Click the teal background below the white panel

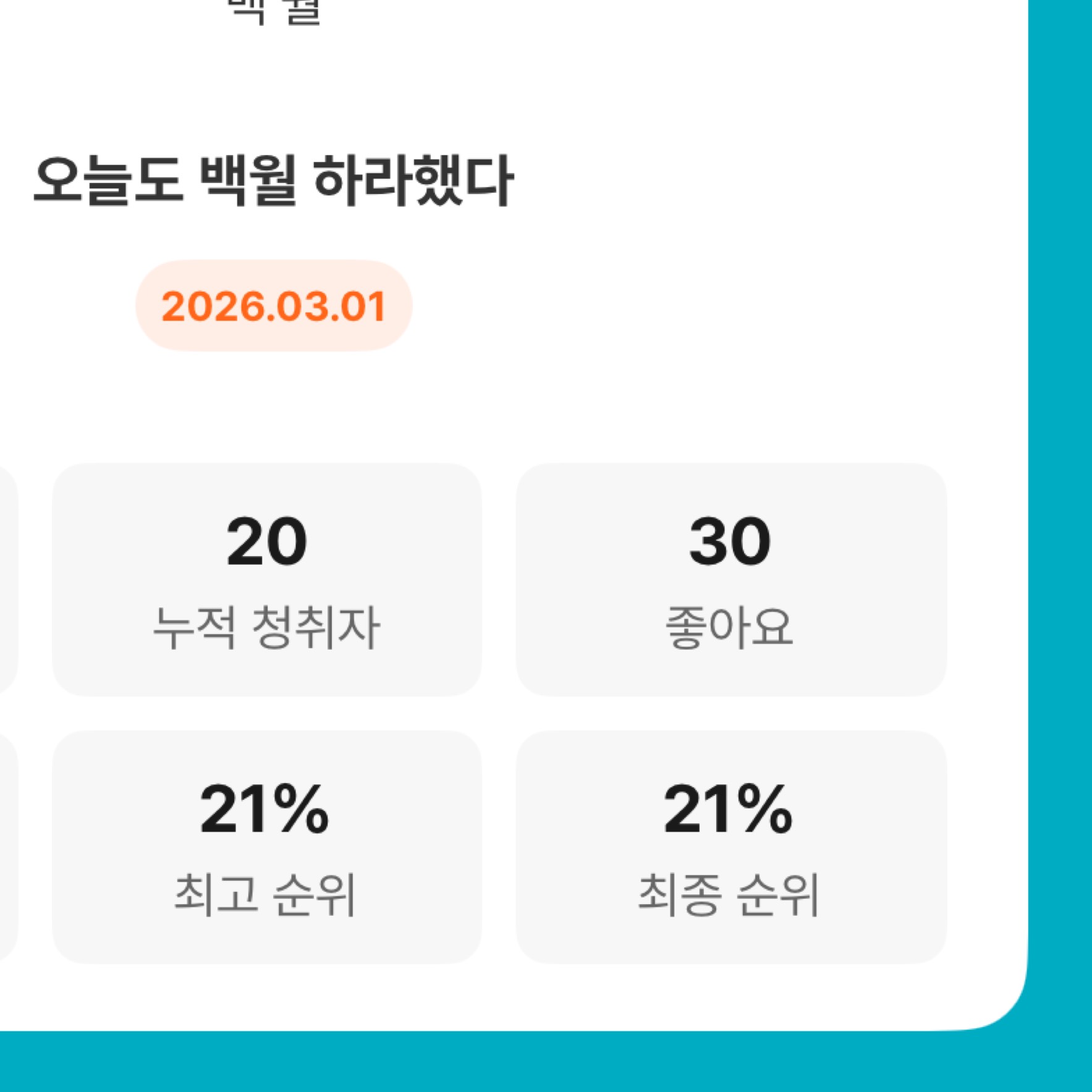(x=544, y=1062)
